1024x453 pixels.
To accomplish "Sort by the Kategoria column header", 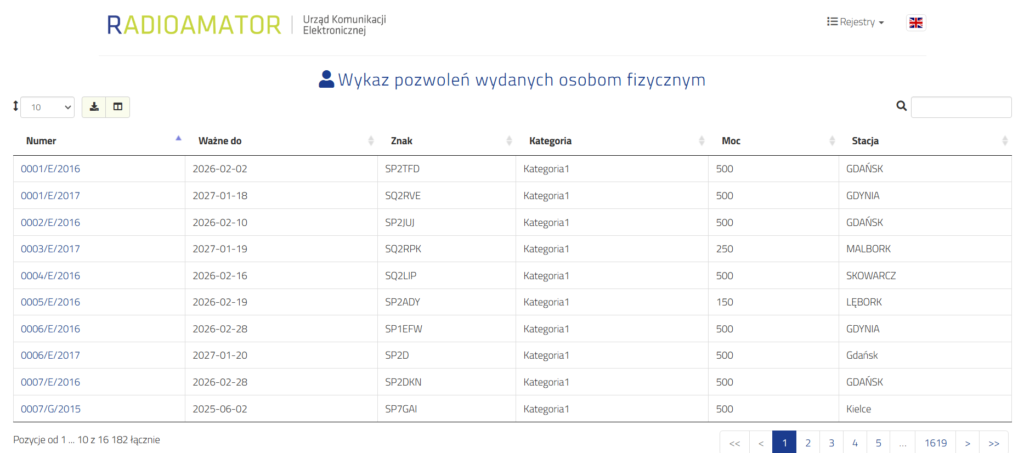I will (x=612, y=140).
